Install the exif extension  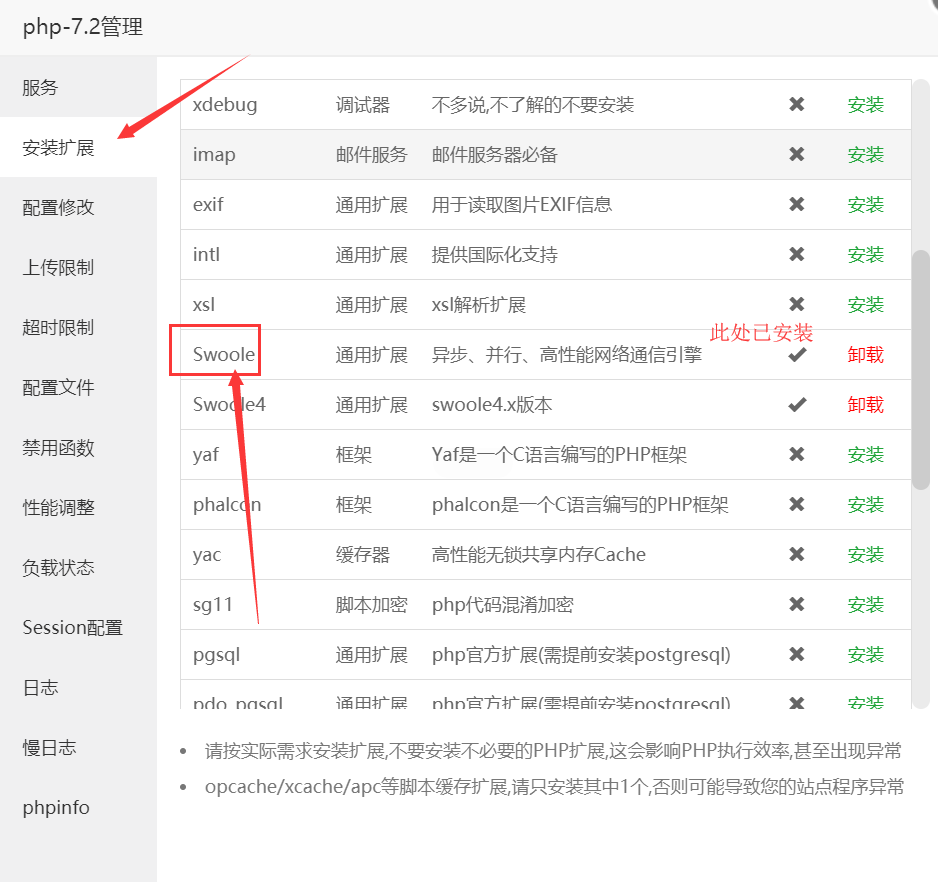pos(865,205)
